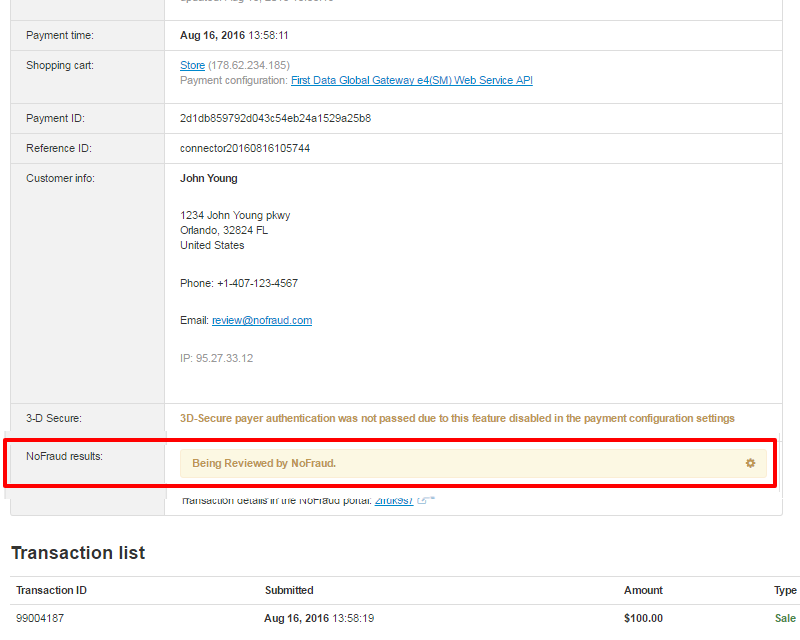Click the Reference ID row label
Screen dimensions: 800x640
(59, 148)
